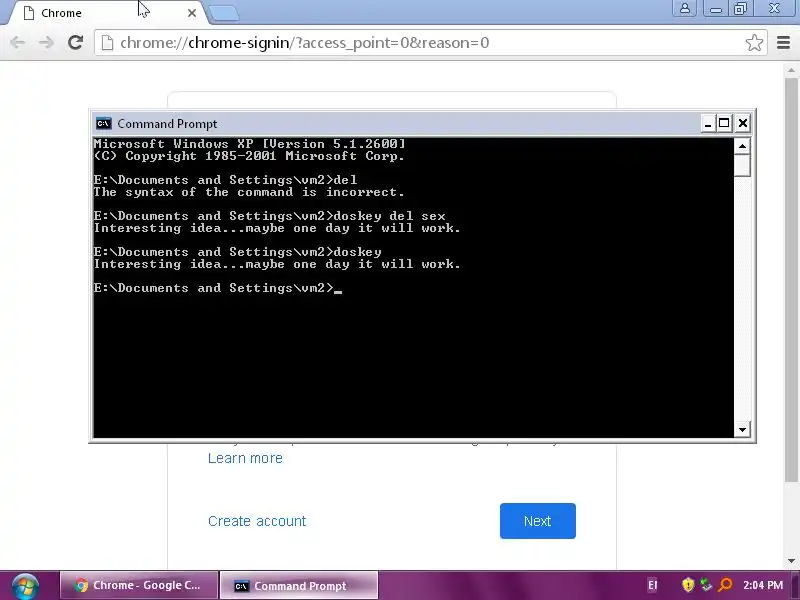Open a new Chrome tab

[223, 13]
